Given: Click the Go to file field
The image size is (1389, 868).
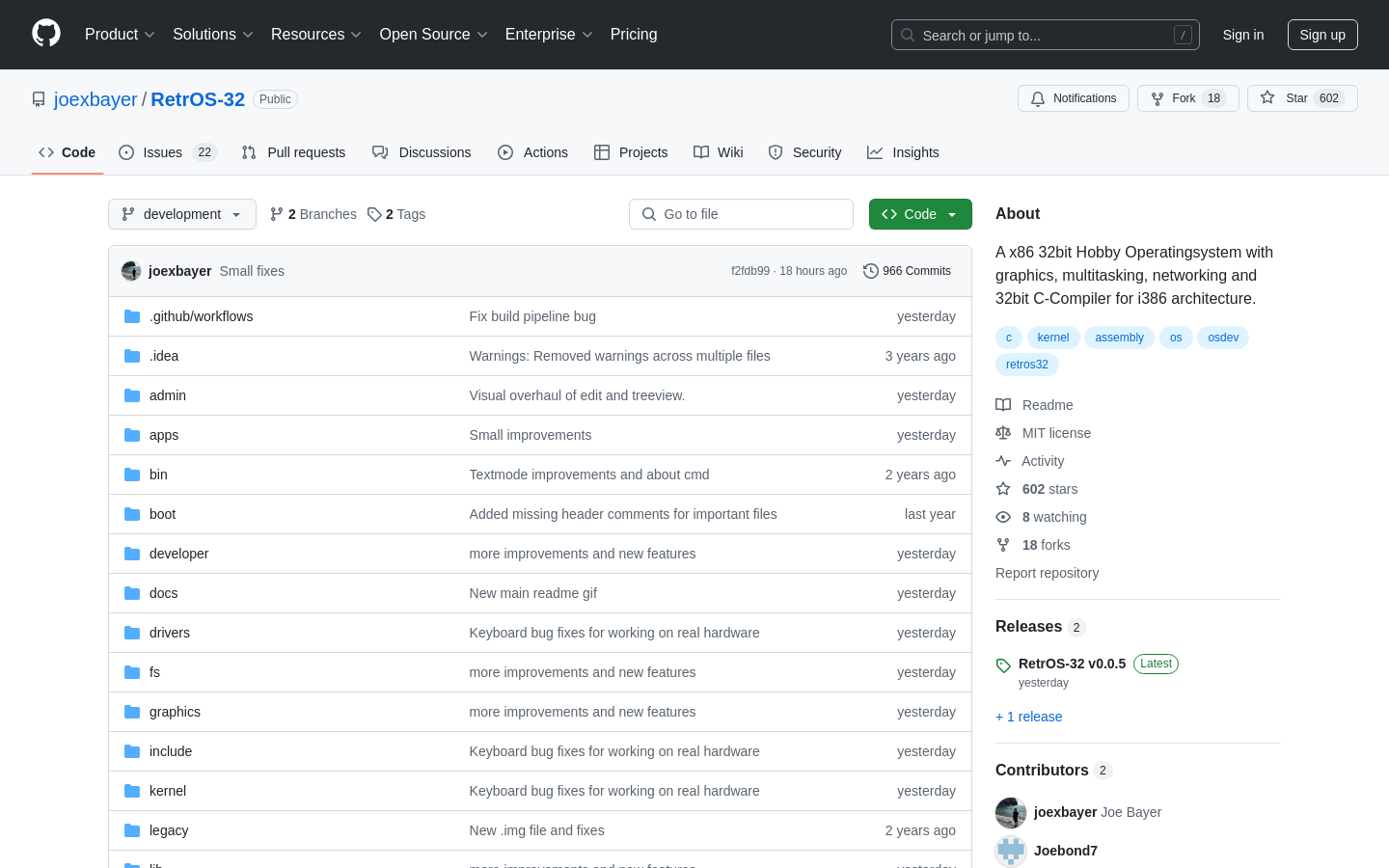Looking at the screenshot, I should coord(741,214).
